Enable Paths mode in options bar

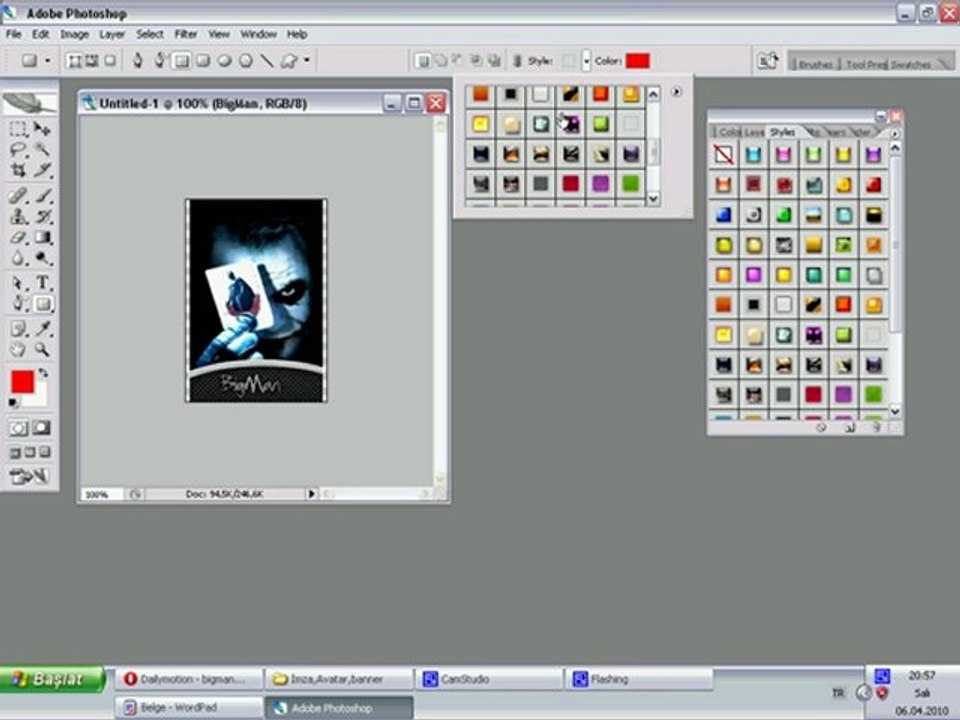tap(92, 61)
